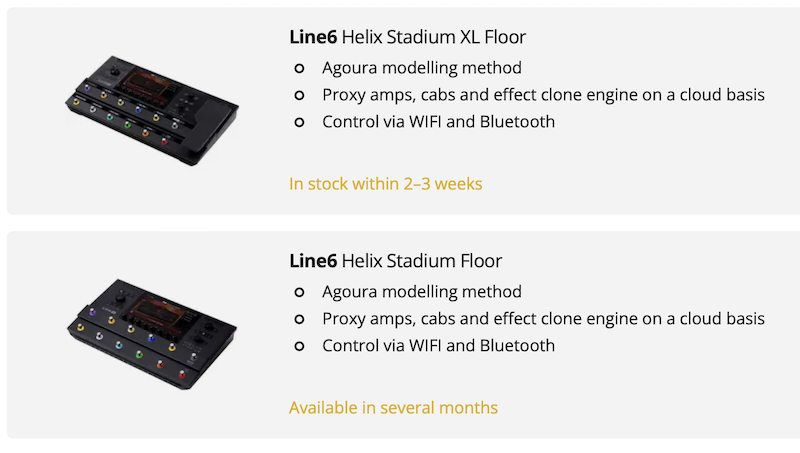This screenshot has width=800, height=453.
Task: Click WIFI and Bluetooth bullet icon in non-XL card
Action: click(x=299, y=347)
